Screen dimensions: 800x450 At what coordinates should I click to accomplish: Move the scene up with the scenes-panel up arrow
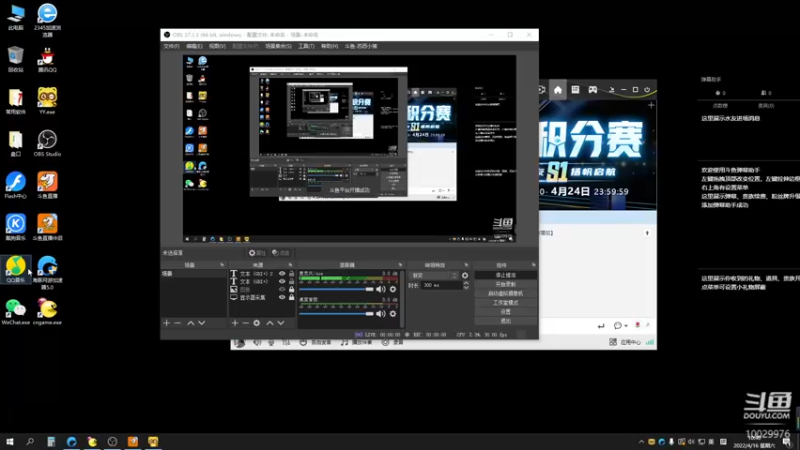pyautogui.click(x=190, y=323)
